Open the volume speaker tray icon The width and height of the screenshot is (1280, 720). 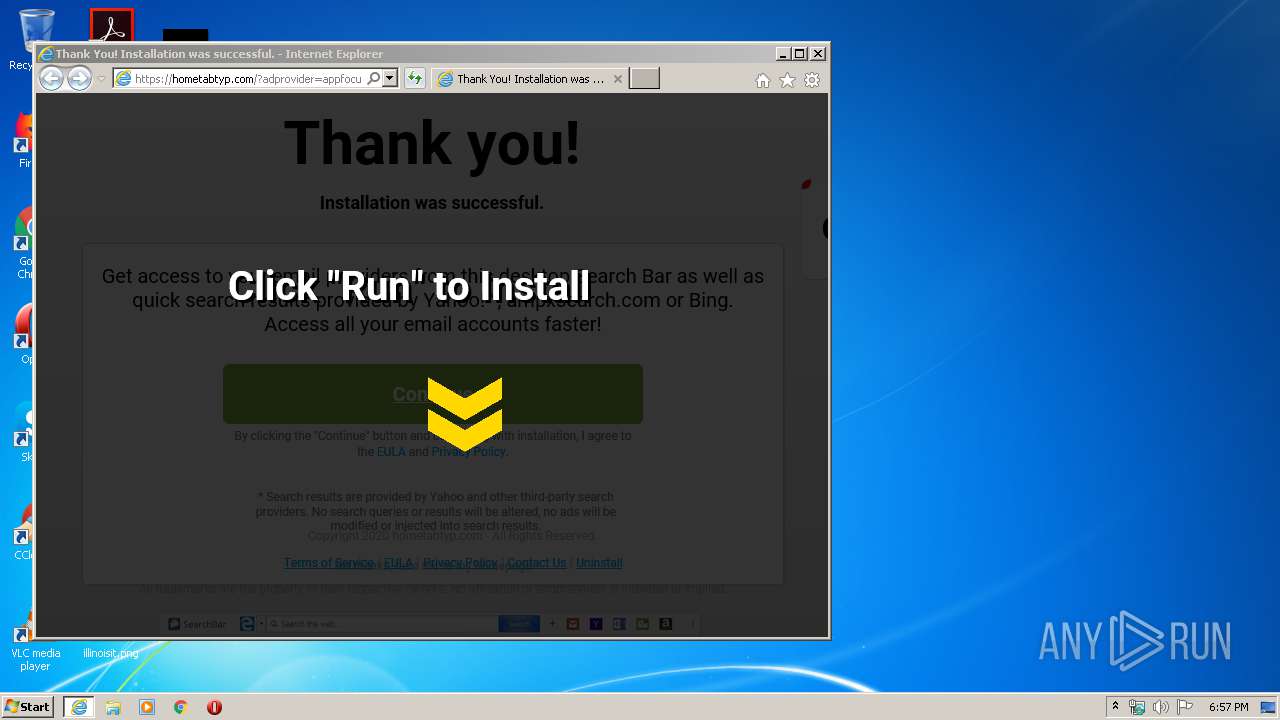[x=1160, y=707]
